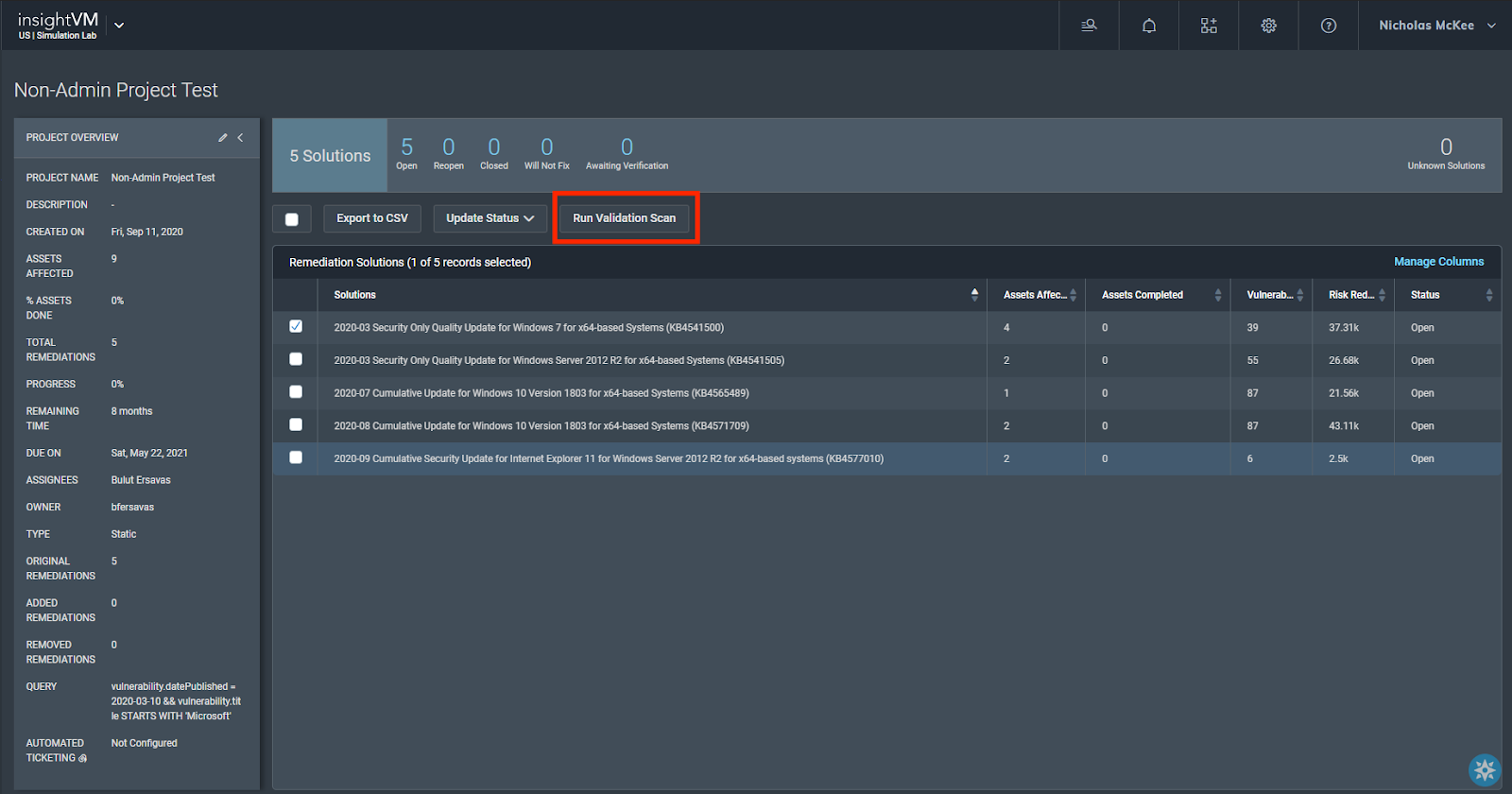Toggle the select-all solutions checkbox
The image size is (1512, 794).
coord(292,219)
